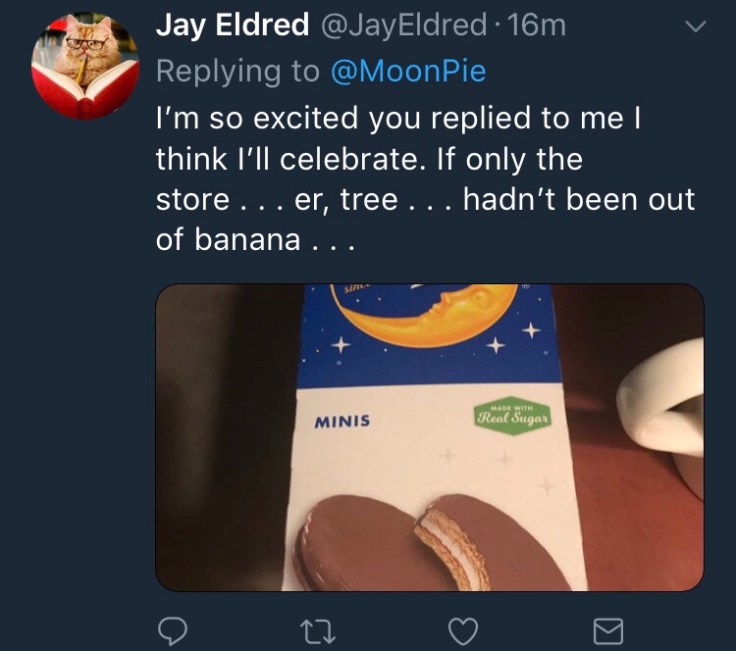Reply to Jay Eldred's tweet
This screenshot has height=651, width=736.
coord(175,629)
